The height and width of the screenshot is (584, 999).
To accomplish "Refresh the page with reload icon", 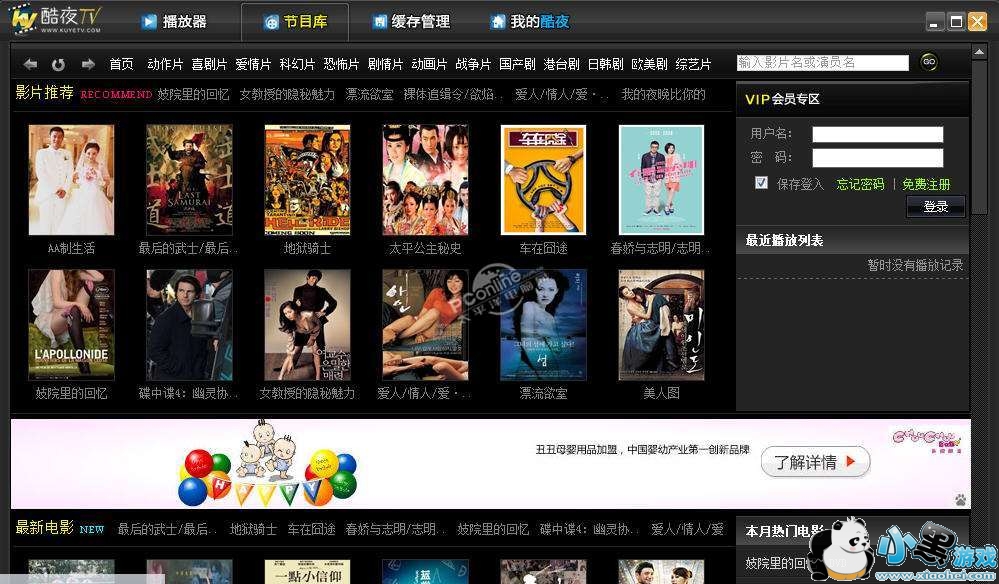I will [x=59, y=64].
